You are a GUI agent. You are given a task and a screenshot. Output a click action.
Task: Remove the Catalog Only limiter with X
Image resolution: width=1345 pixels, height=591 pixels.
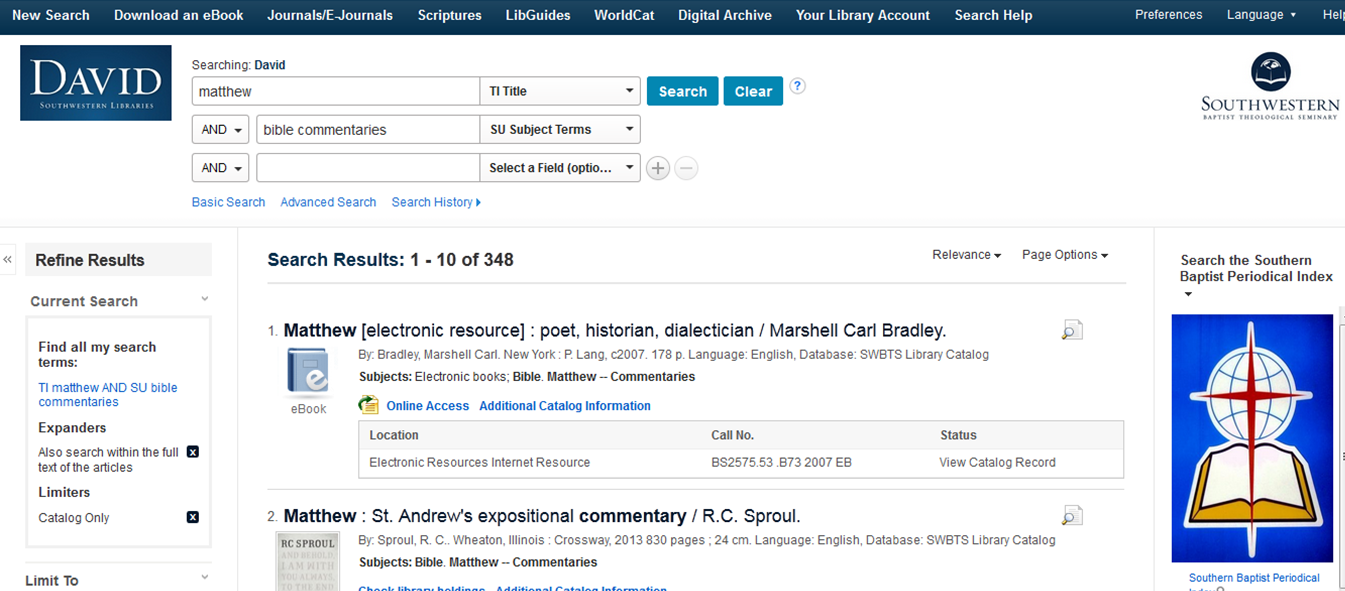click(x=193, y=517)
